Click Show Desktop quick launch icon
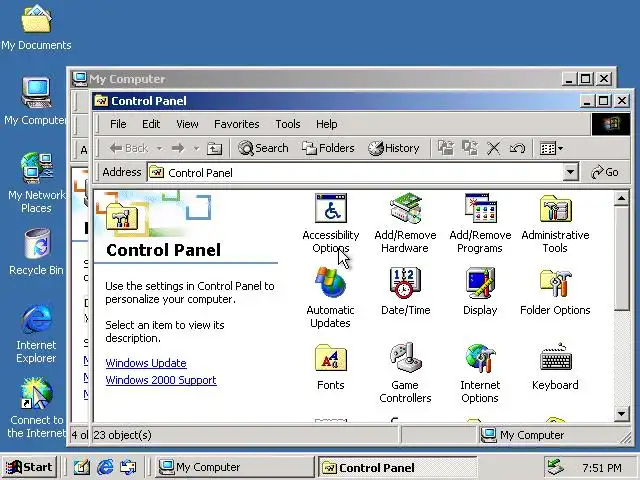640x480 pixels. [x=81, y=467]
